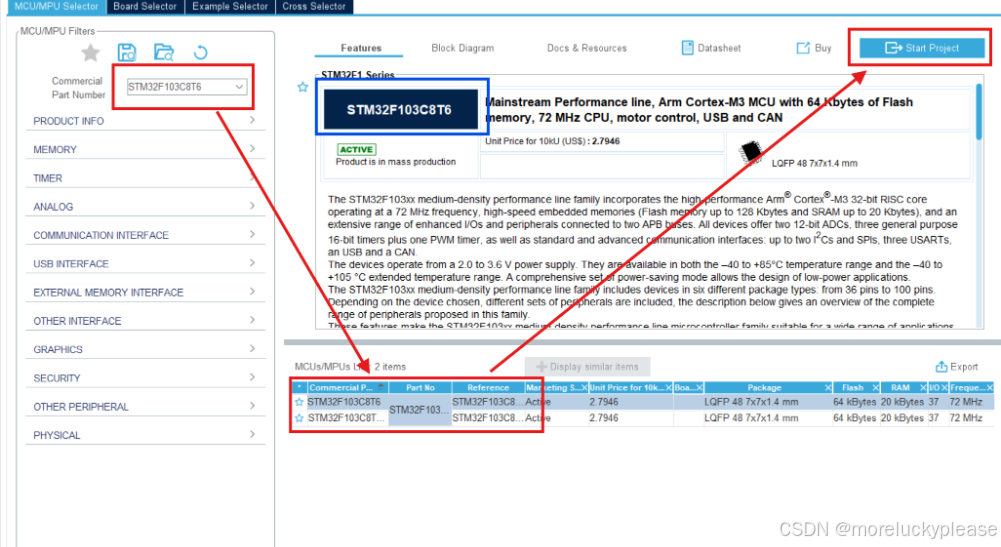This screenshot has width=1001, height=547.
Task: Click the load saved search folder icon
Action: 164,52
